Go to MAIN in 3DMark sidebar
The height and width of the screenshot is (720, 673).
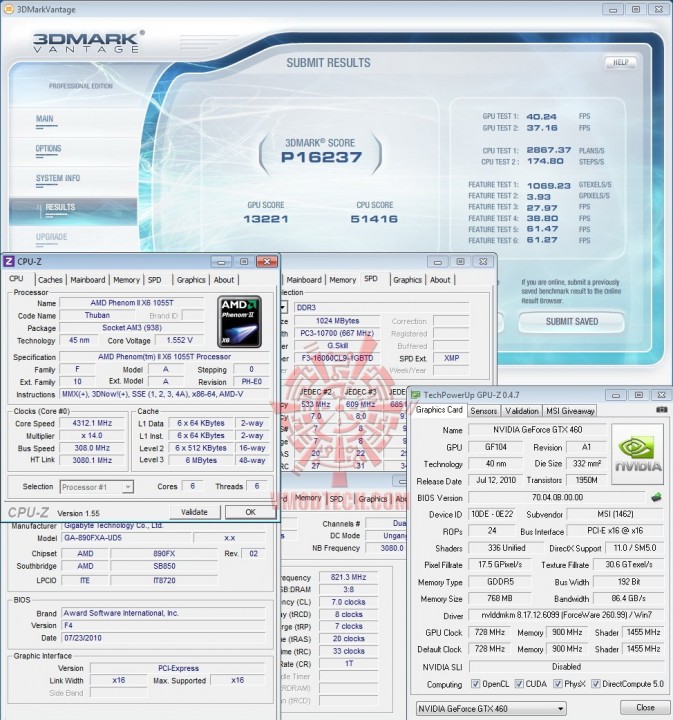point(45,119)
